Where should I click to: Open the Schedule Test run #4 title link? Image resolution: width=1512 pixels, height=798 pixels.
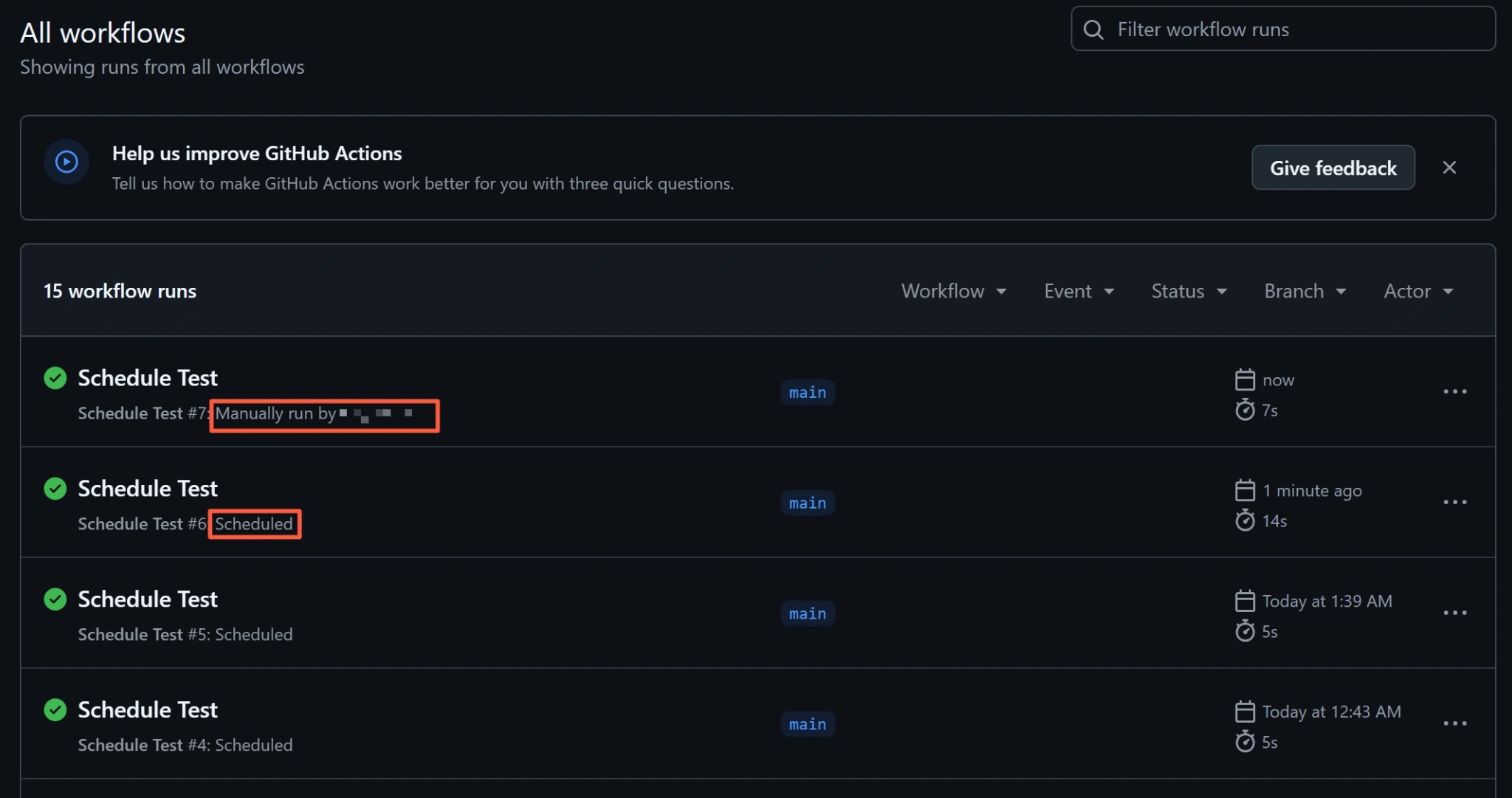pos(148,710)
